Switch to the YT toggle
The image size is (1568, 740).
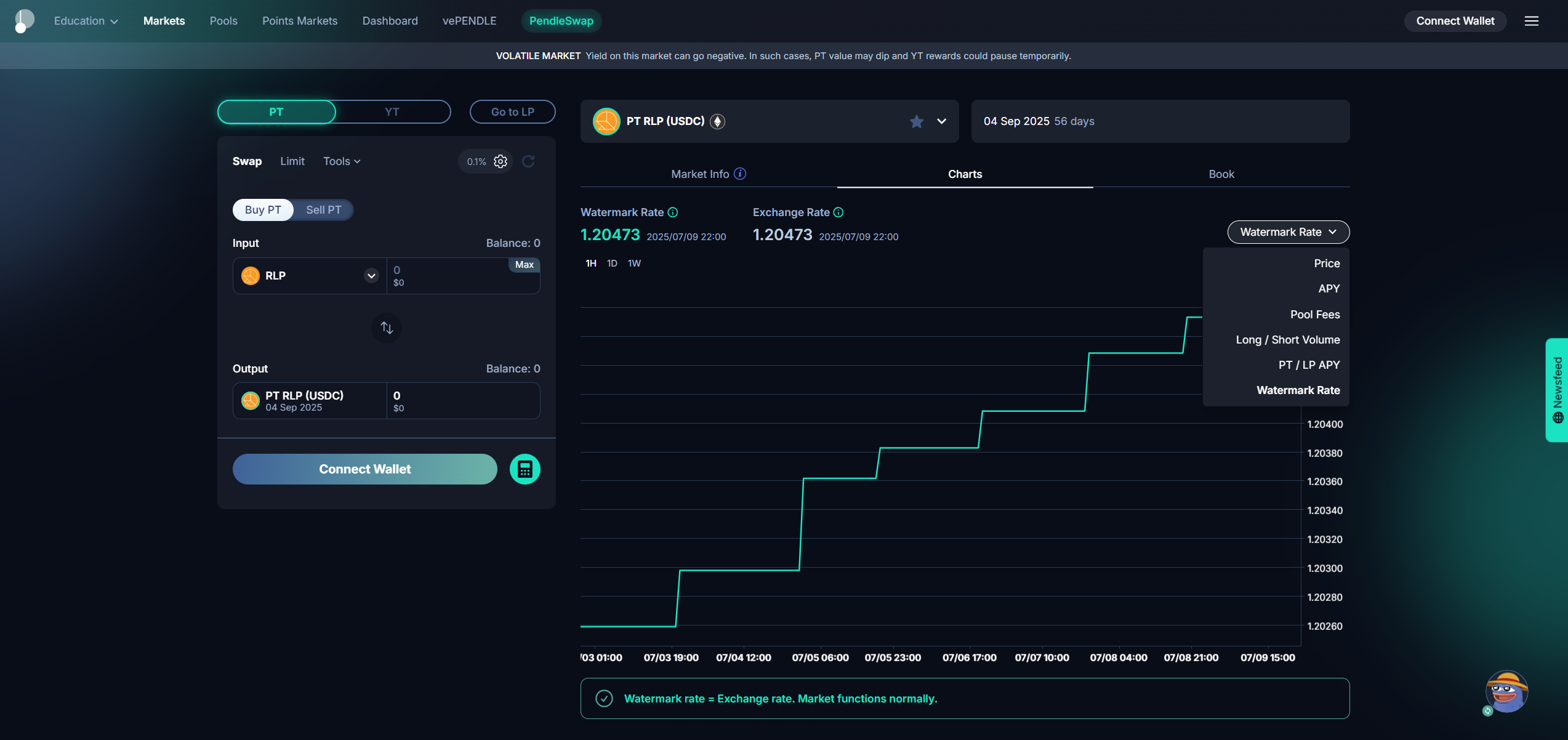[392, 112]
